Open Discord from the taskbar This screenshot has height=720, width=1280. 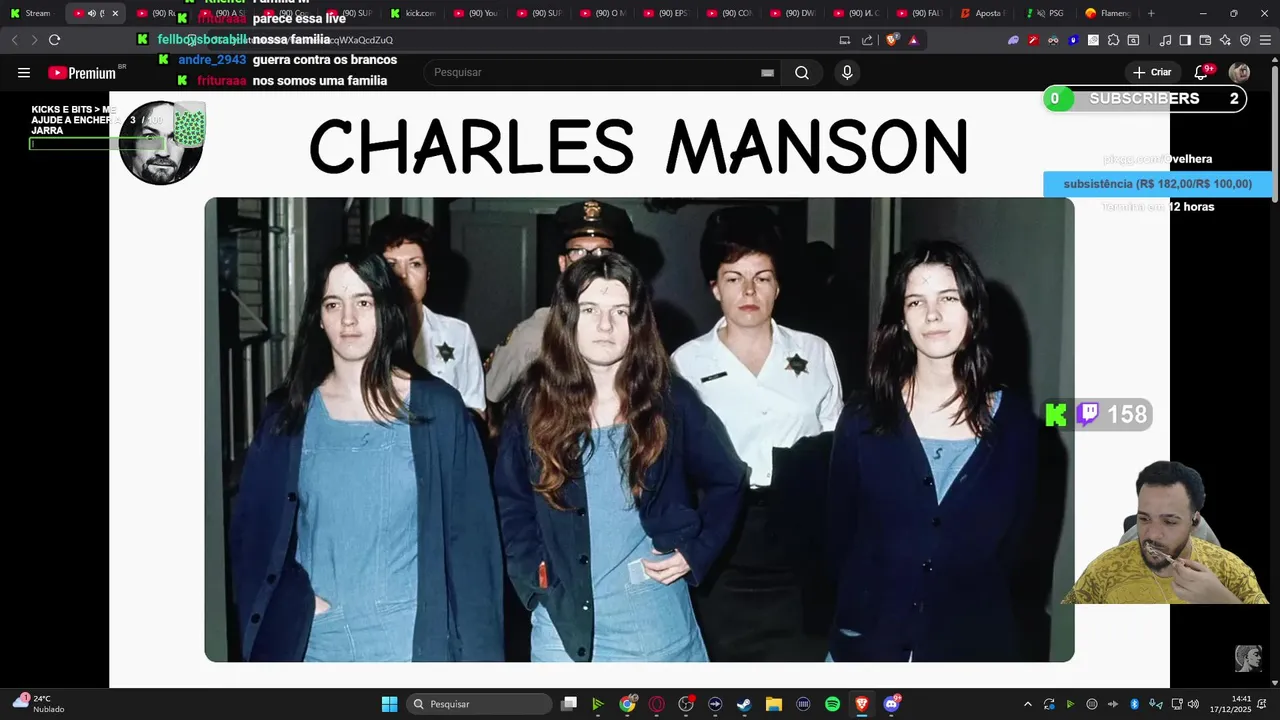[x=891, y=704]
